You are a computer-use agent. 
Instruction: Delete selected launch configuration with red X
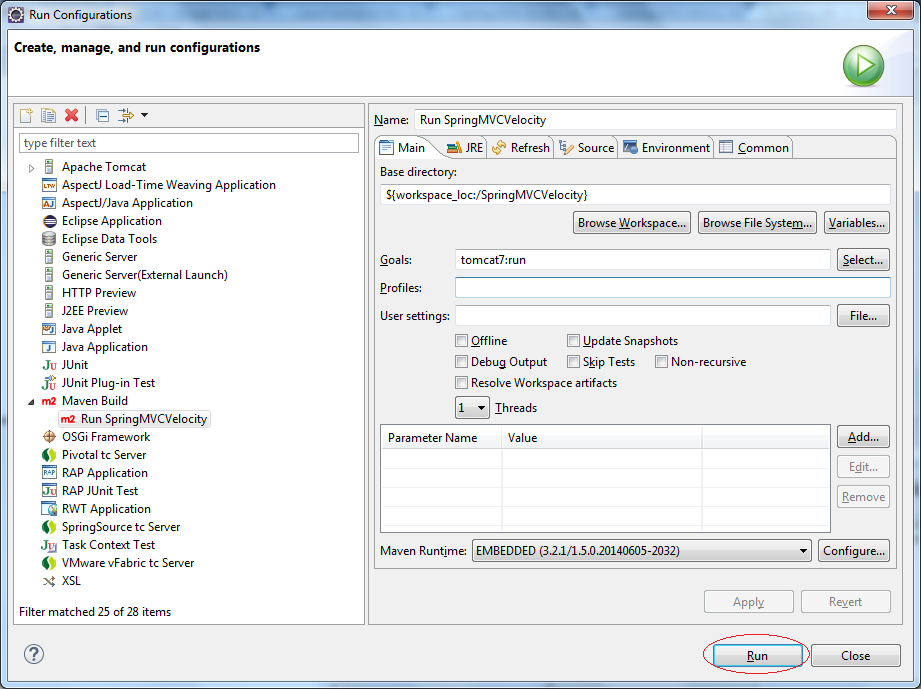(72, 115)
